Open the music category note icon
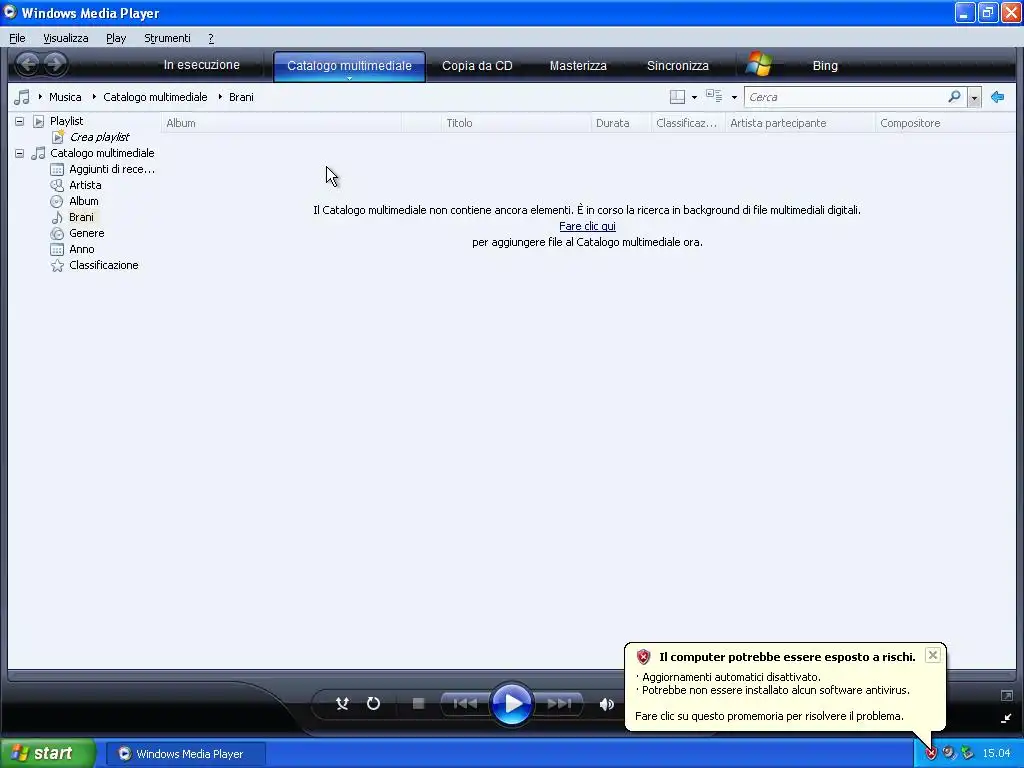The image size is (1024, 768). [22, 97]
